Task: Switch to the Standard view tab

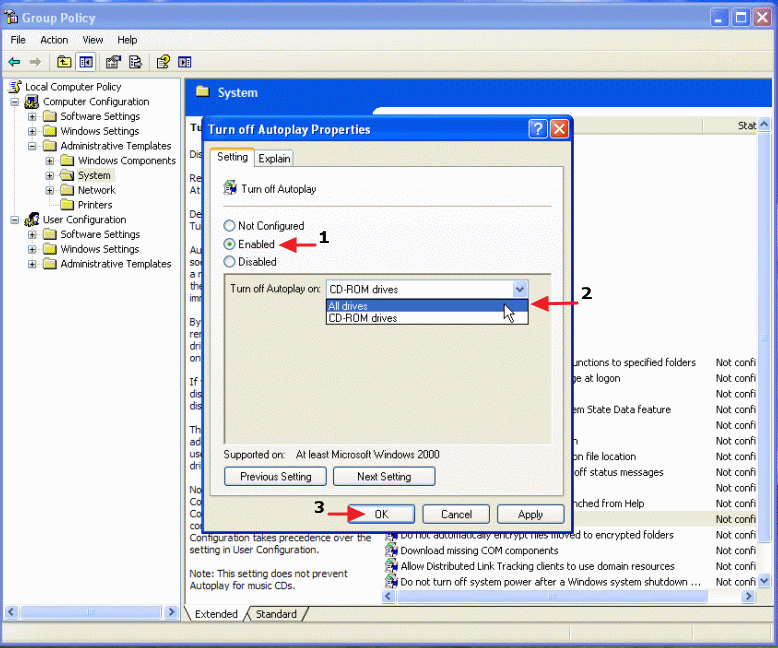Action: [276, 614]
